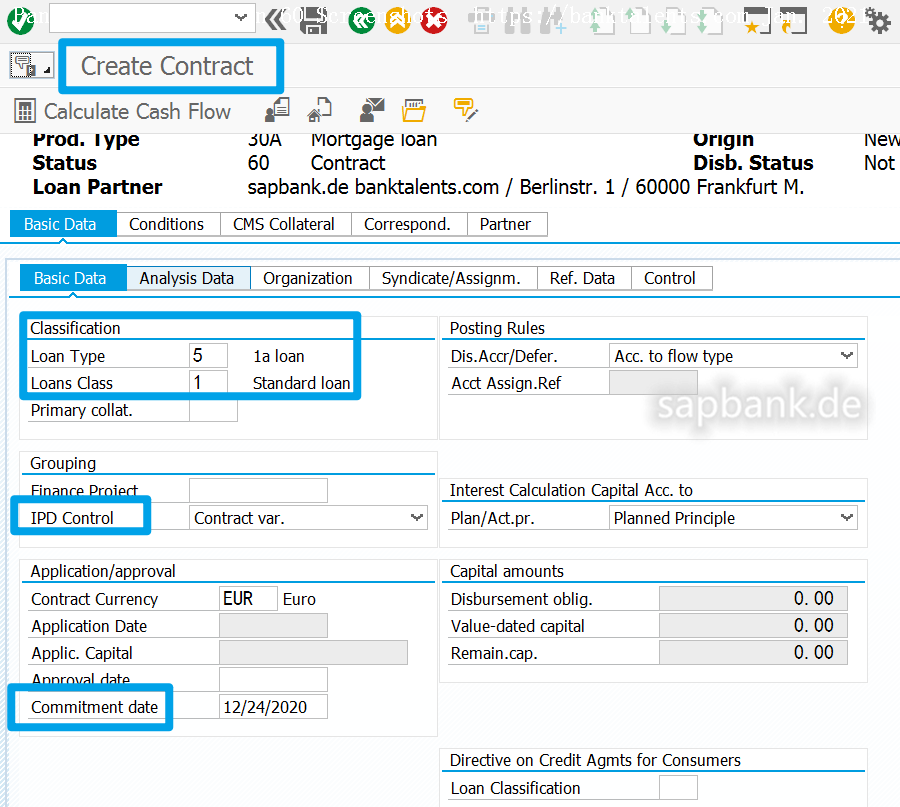
Task: Click the person-with-document icon in application toolbar
Action: (x=277, y=110)
